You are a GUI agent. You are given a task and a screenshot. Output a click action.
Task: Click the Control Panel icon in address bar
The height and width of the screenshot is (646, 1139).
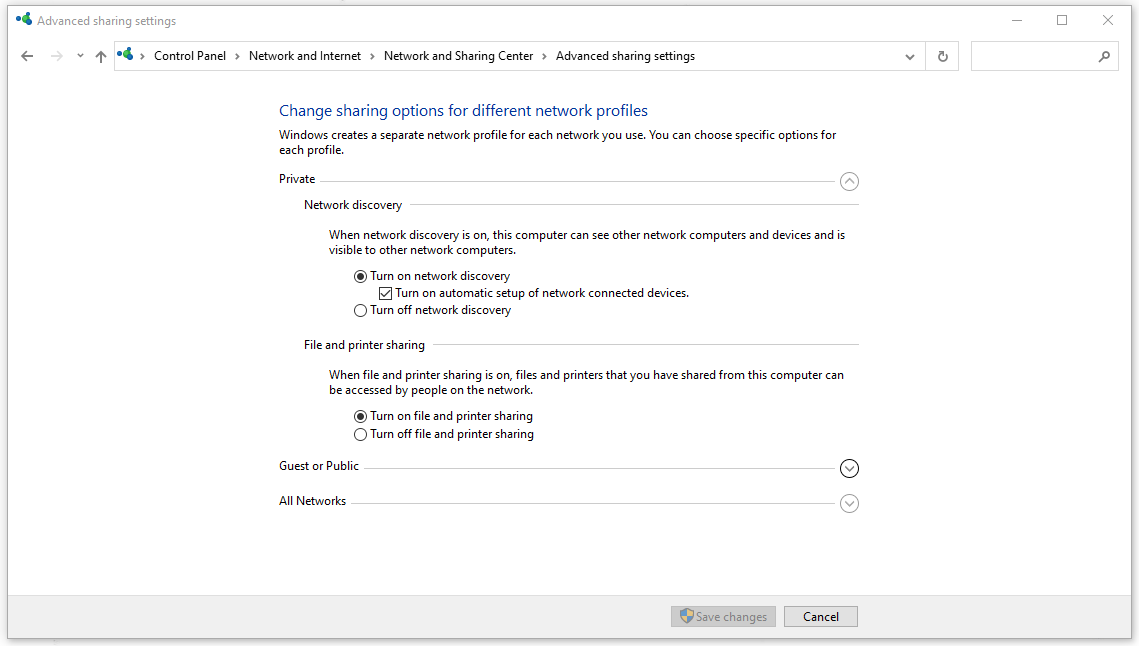(126, 56)
